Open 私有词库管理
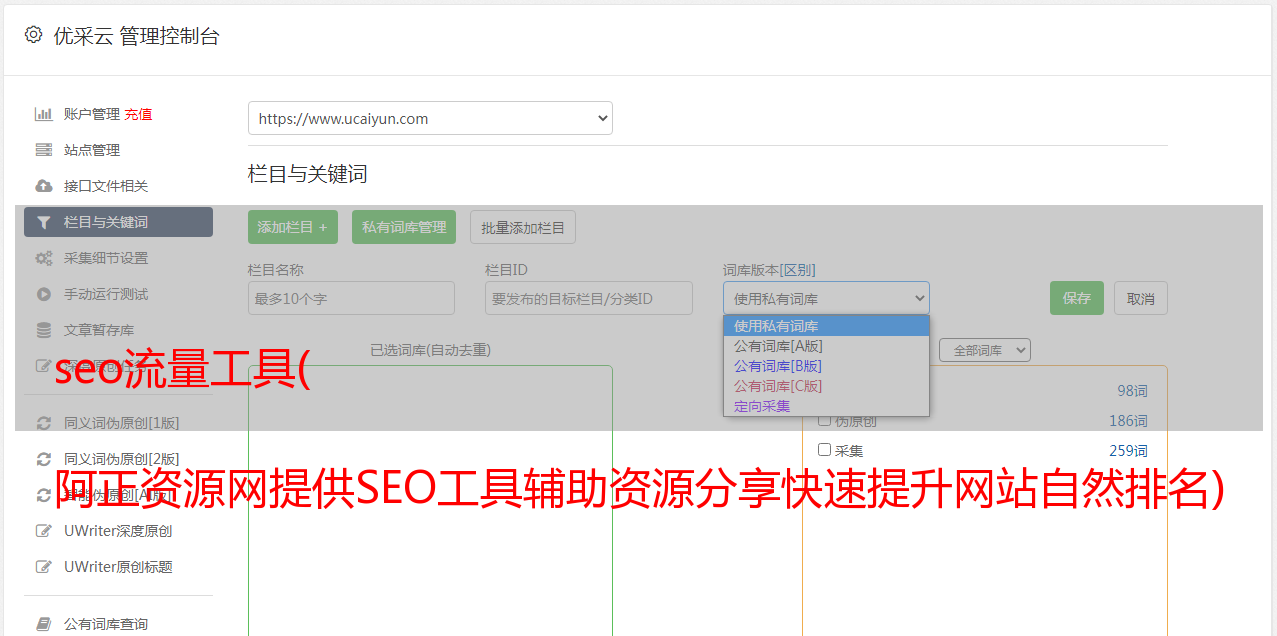Viewport: 1277px width, 636px height. point(404,227)
